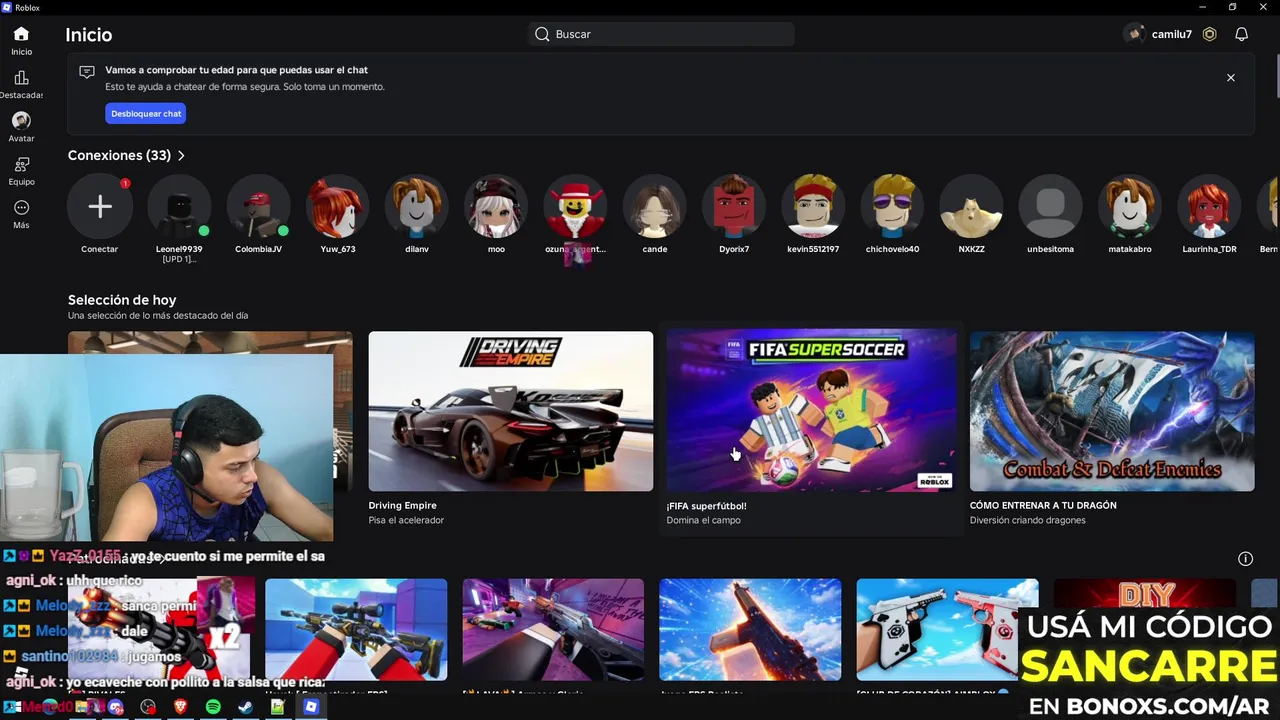Open the white and red pistols thumbnail

[x=947, y=629]
